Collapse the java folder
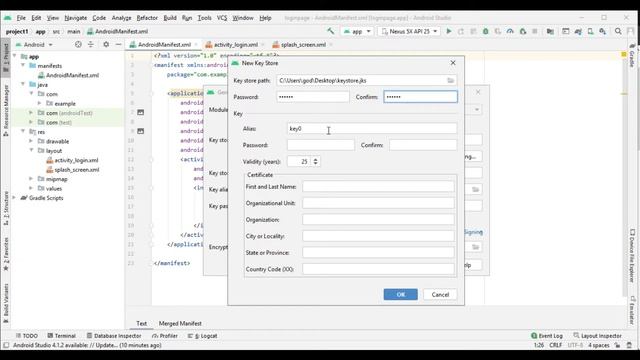 coord(23,84)
